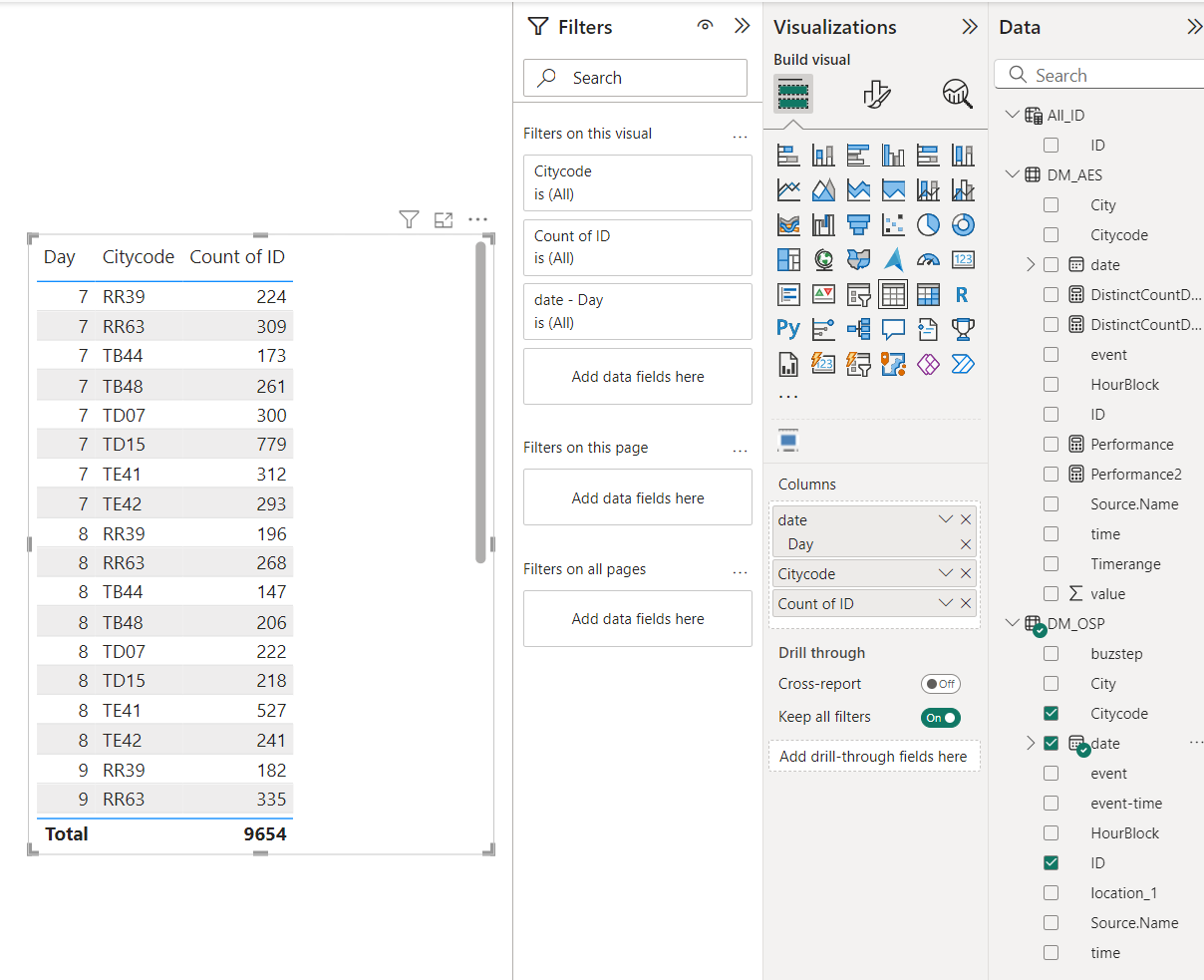Select the area chart visual
The height and width of the screenshot is (980, 1204).
[x=823, y=189]
